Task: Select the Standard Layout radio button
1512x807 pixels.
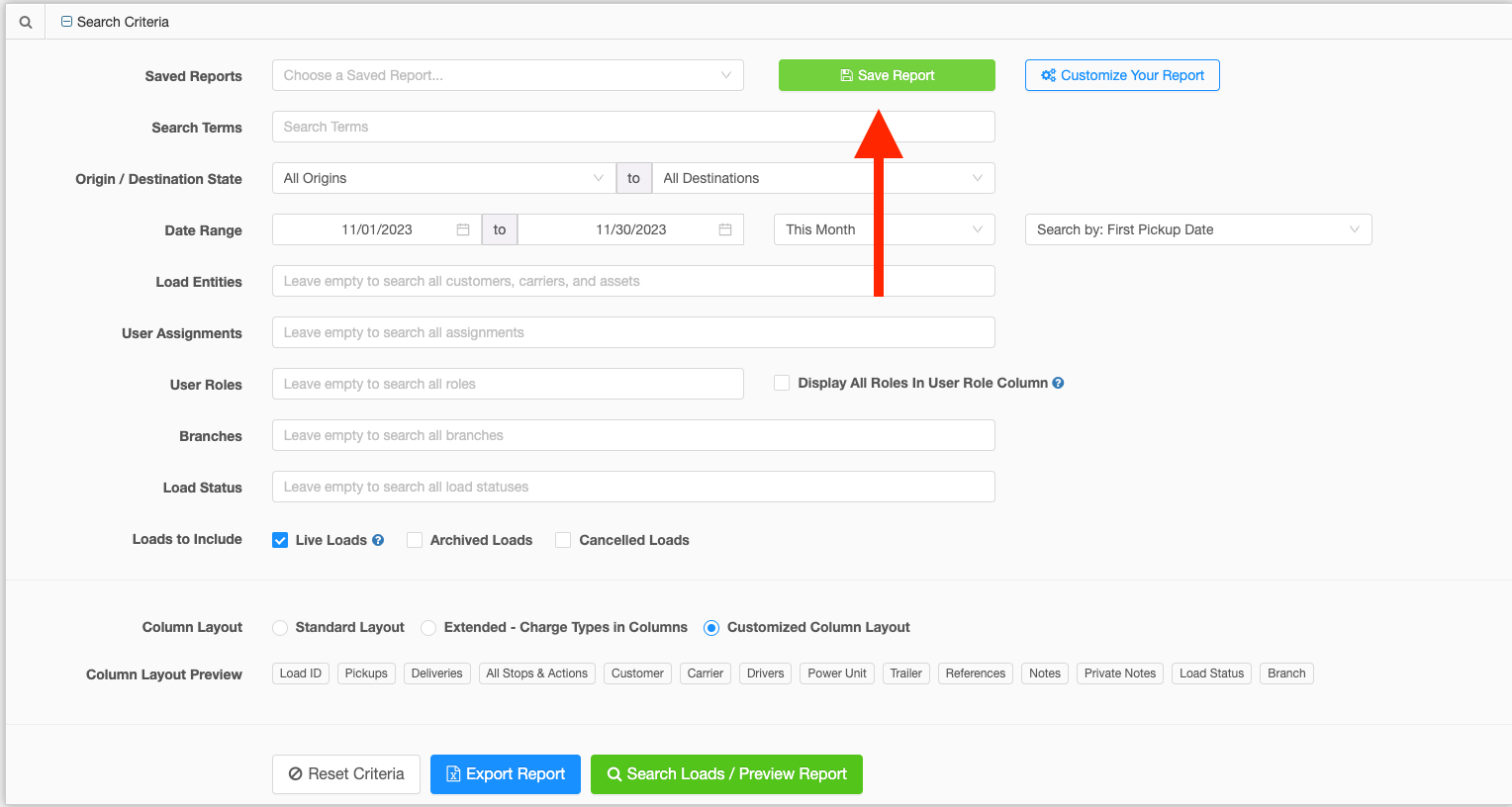Action: 280,627
